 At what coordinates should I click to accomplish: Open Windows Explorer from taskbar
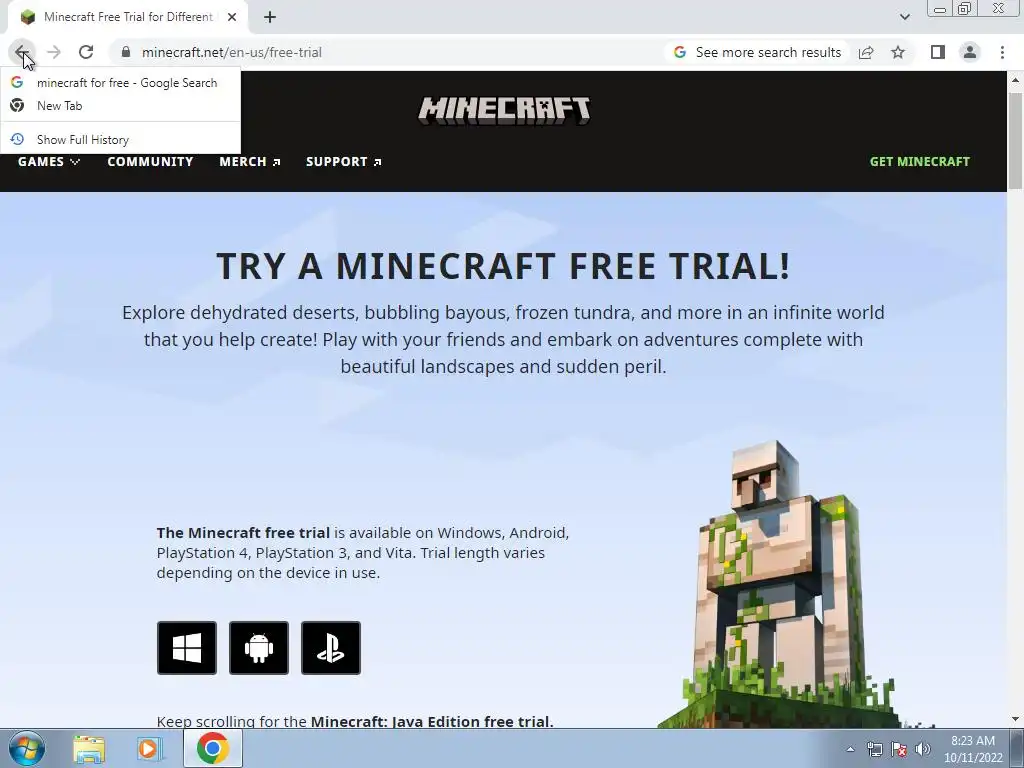point(89,749)
